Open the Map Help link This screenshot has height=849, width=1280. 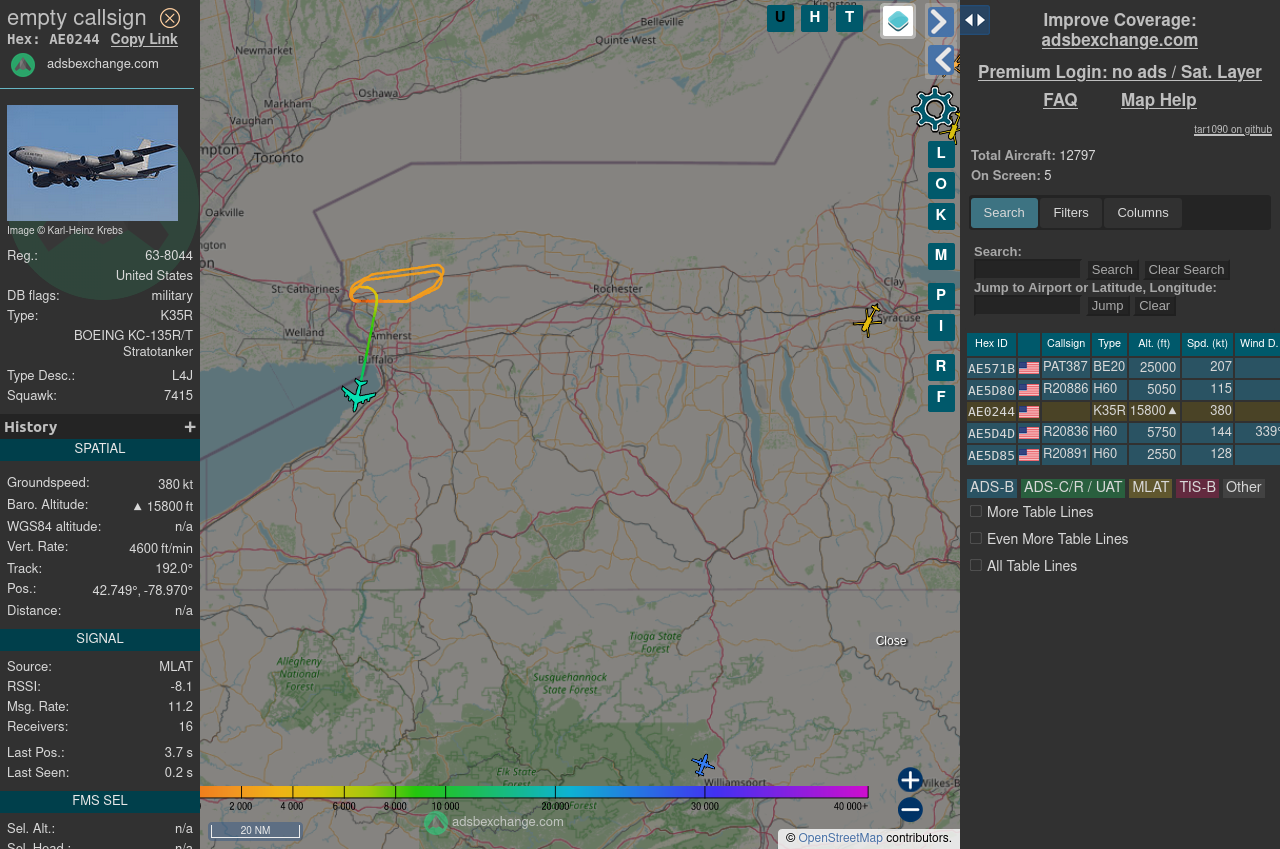[x=1158, y=100]
